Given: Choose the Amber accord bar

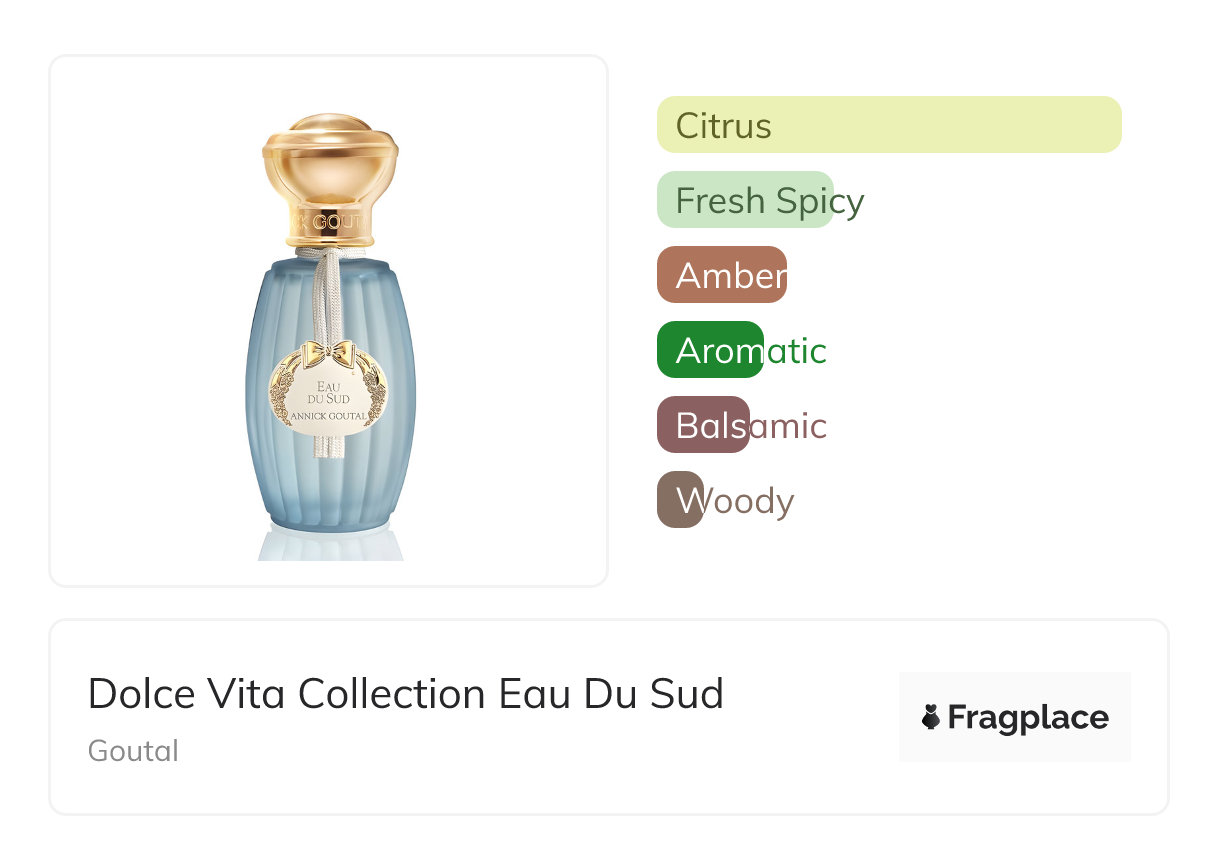Looking at the screenshot, I should click(x=721, y=275).
